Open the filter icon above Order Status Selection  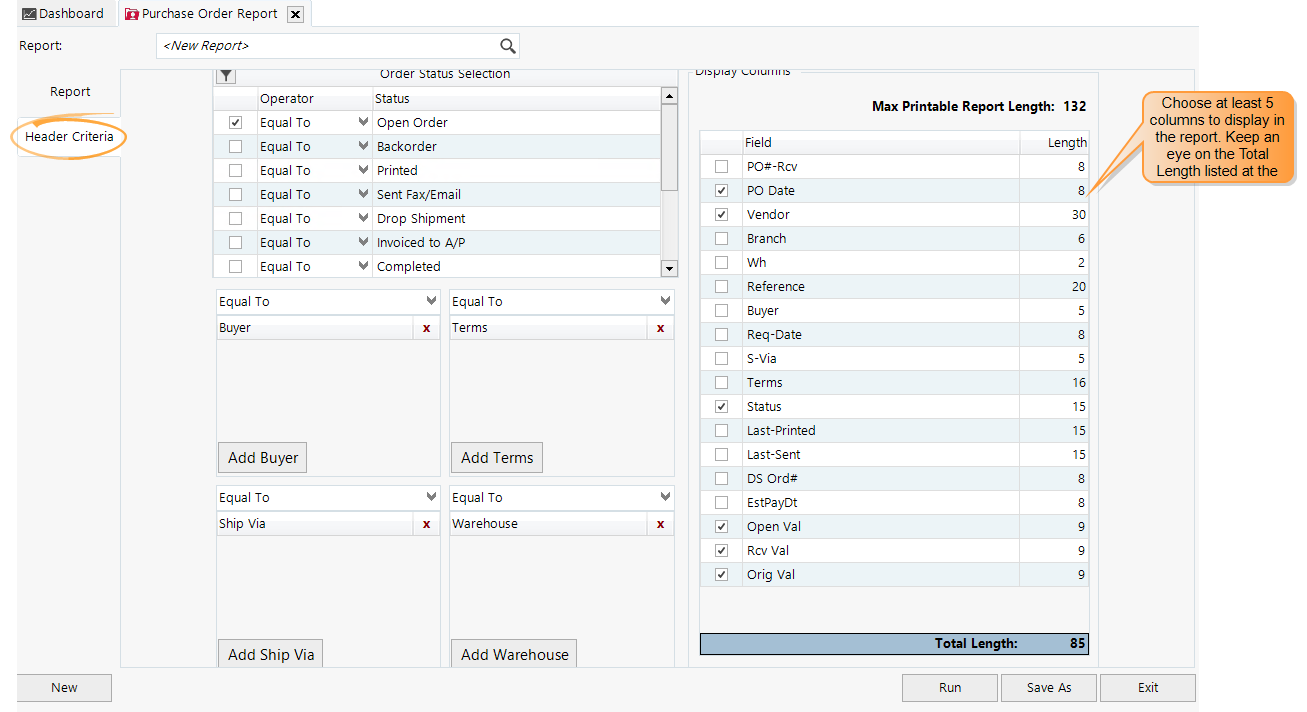click(225, 75)
